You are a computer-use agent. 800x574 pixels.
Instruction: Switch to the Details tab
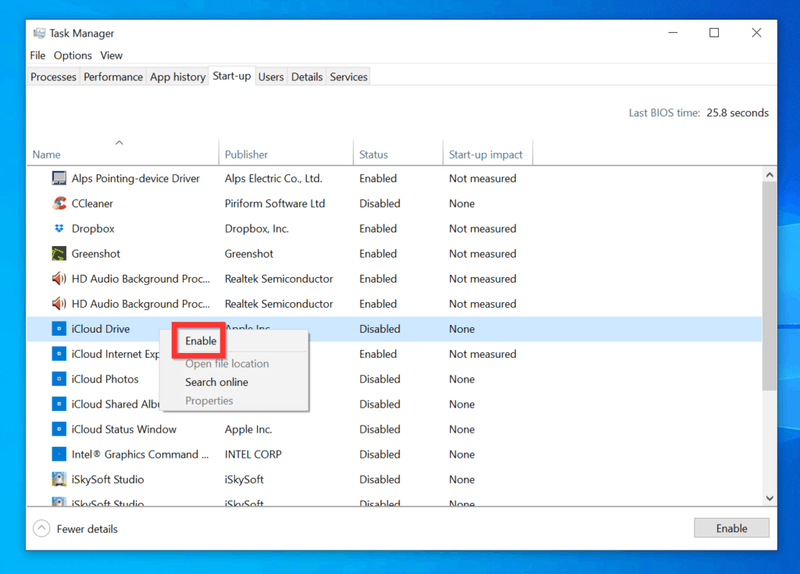(307, 77)
